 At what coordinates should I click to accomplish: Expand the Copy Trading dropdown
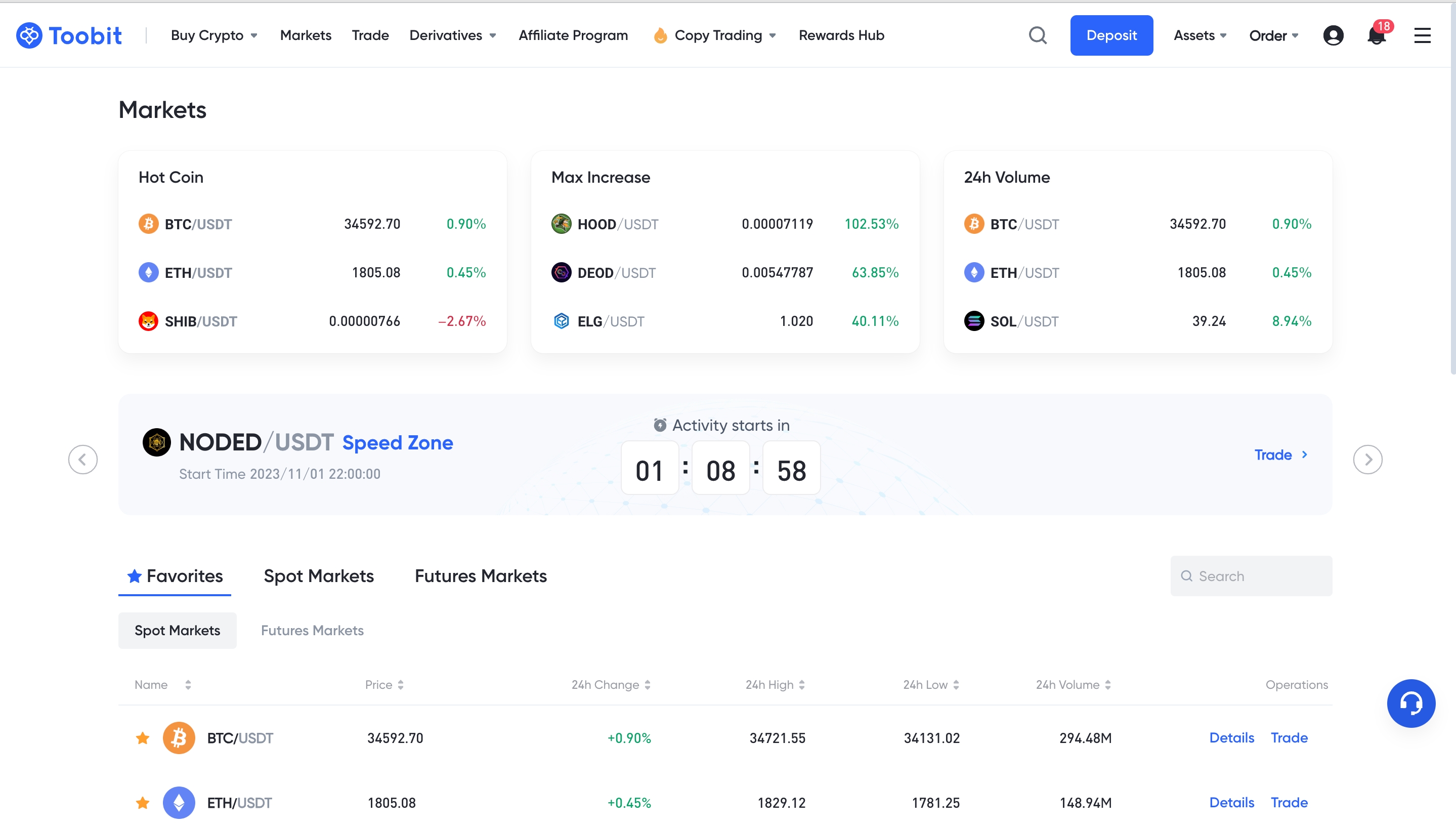point(725,35)
